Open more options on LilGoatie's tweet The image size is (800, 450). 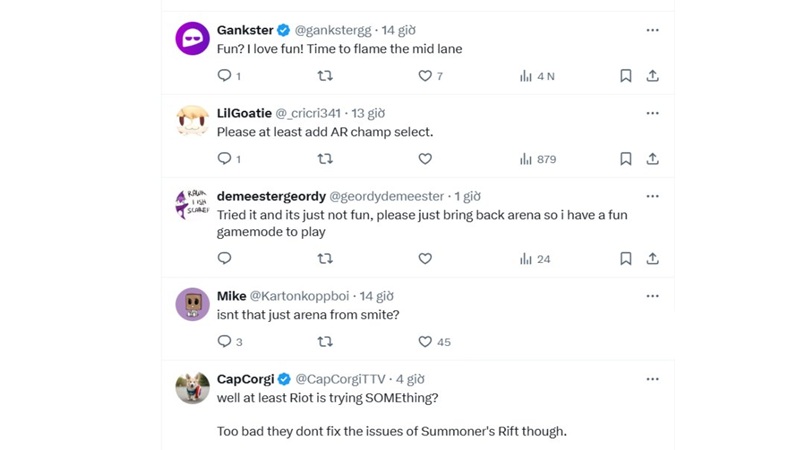pyautogui.click(x=652, y=113)
